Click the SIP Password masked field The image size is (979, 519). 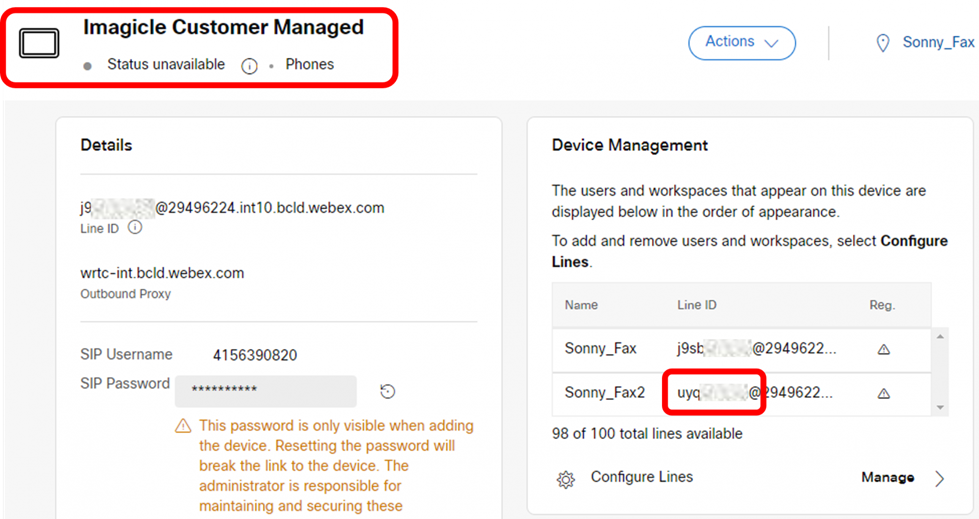pyautogui.click(x=265, y=391)
